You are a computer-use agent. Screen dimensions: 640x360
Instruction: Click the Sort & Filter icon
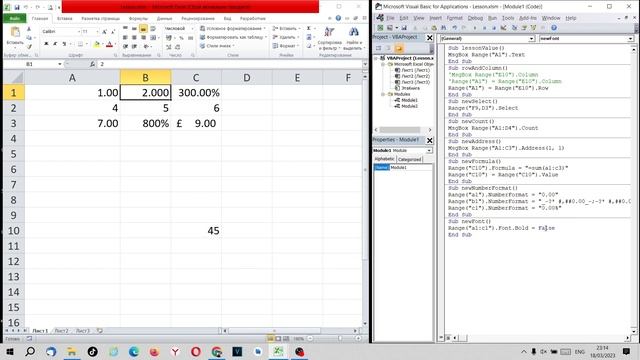(x=329, y=32)
